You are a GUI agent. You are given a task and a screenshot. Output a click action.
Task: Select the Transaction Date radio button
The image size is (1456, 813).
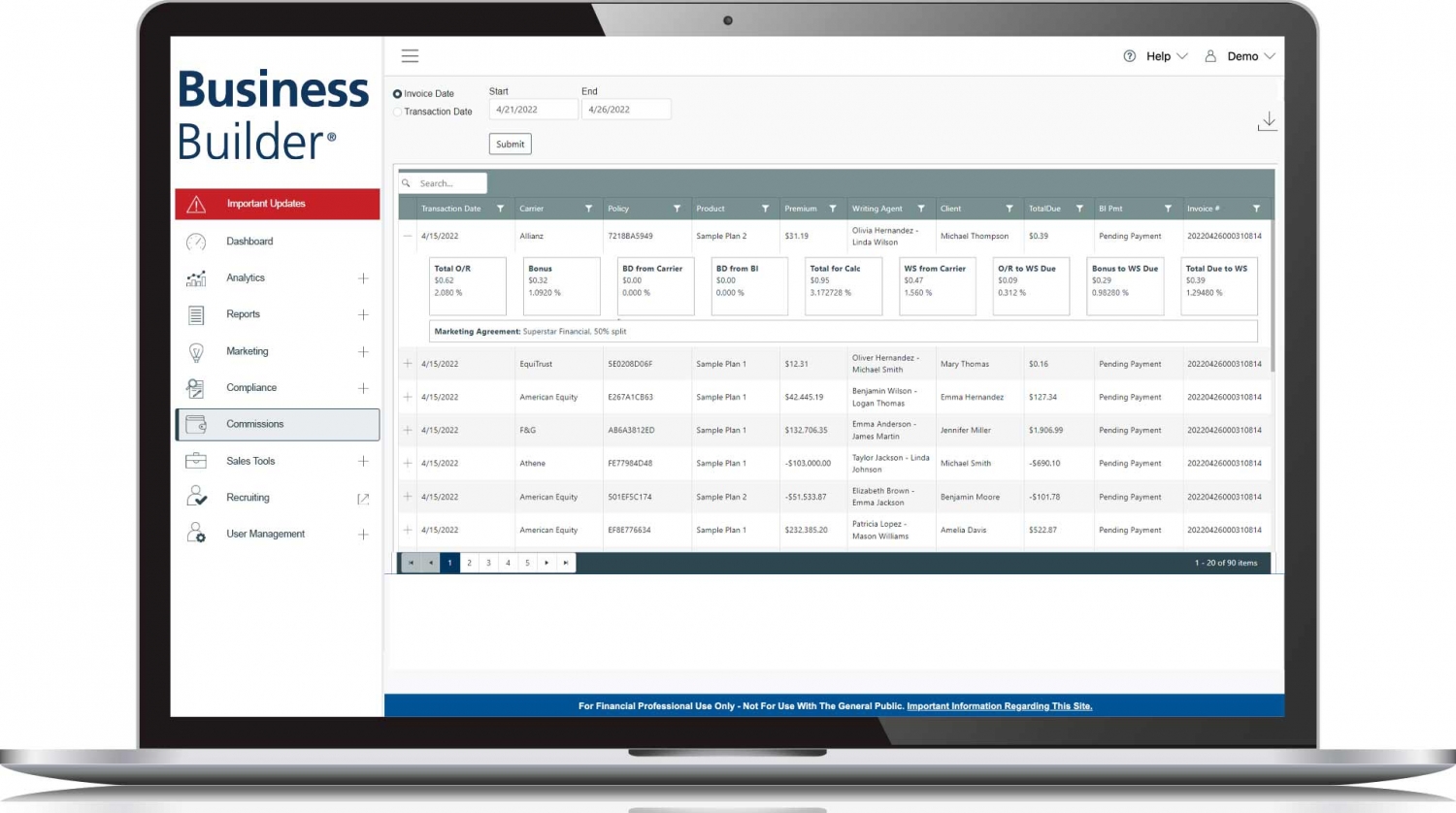click(397, 112)
